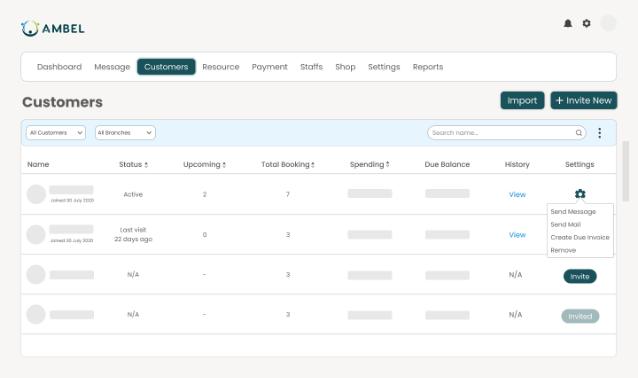Open View history for last-visit customer

click(517, 235)
